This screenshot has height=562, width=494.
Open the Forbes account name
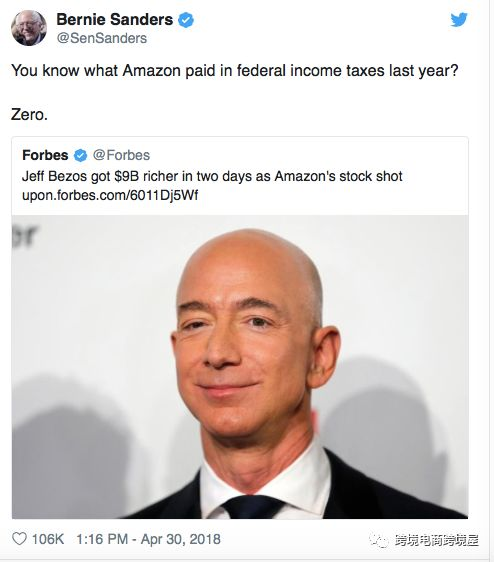coord(45,155)
